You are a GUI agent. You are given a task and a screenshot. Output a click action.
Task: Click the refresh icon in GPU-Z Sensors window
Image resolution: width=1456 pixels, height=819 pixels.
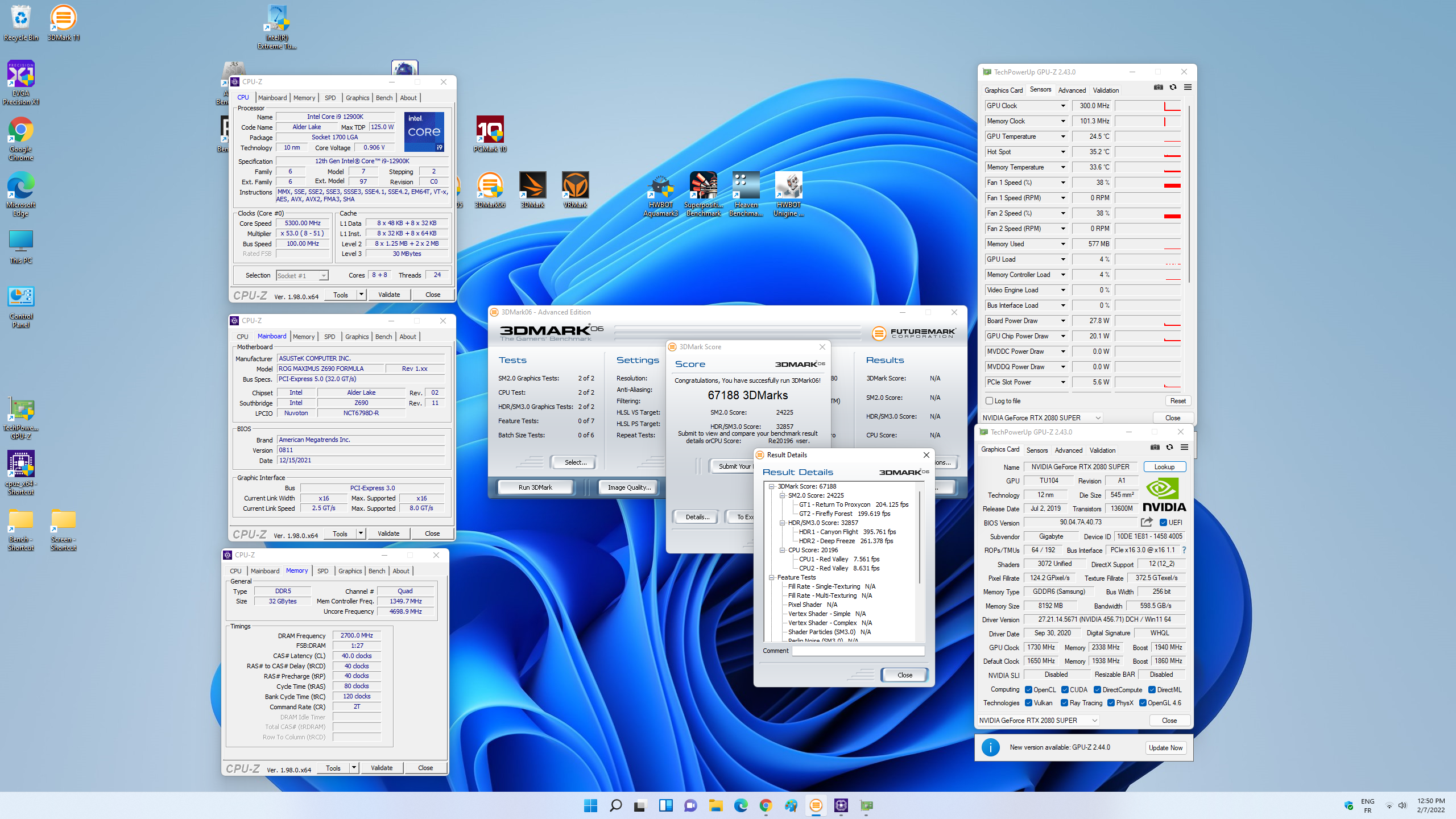coord(1173,87)
